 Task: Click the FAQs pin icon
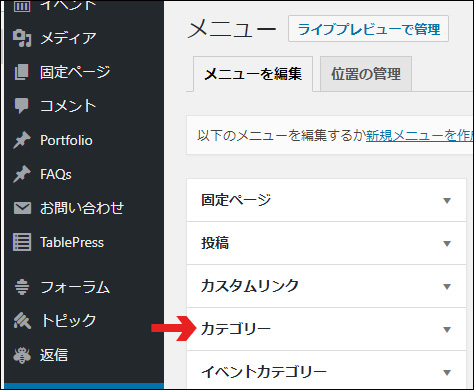(22, 174)
